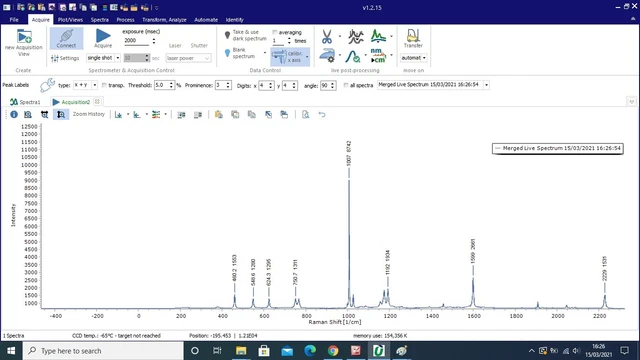The width and height of the screenshot is (640, 360).
Task: Click the legend options icon
Action: point(156,115)
